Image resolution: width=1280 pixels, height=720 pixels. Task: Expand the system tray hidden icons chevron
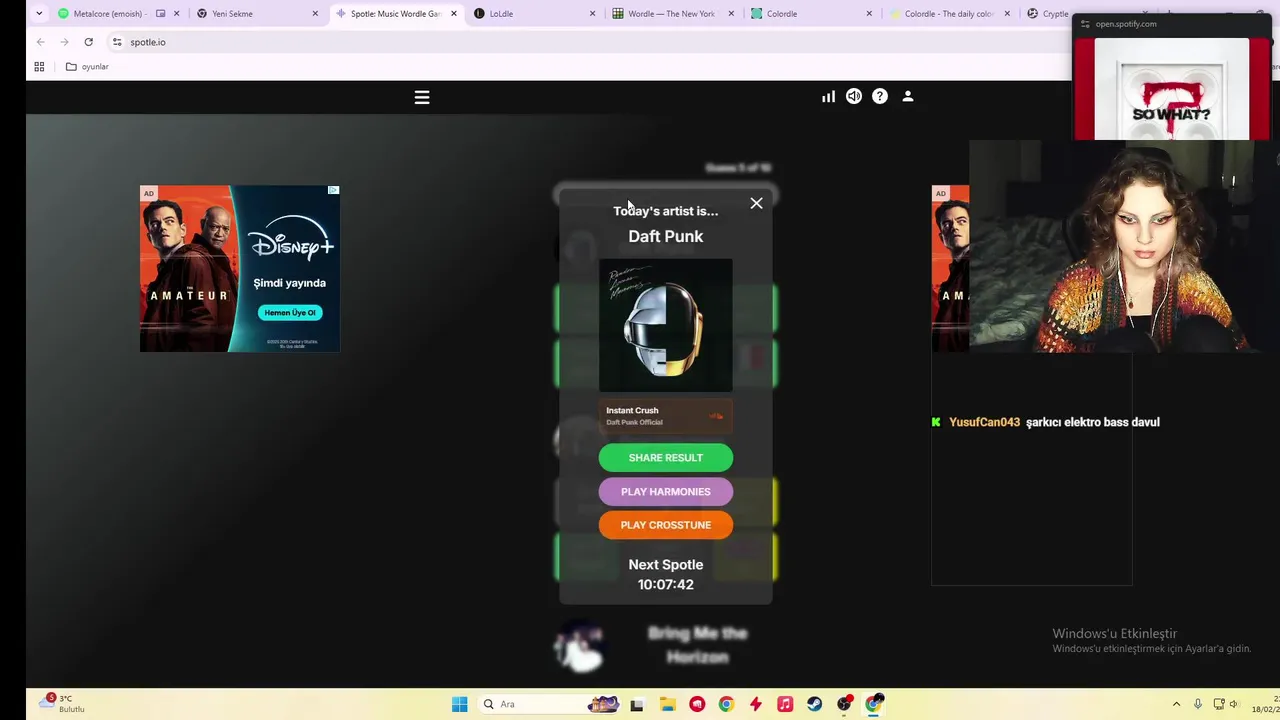(x=1176, y=704)
